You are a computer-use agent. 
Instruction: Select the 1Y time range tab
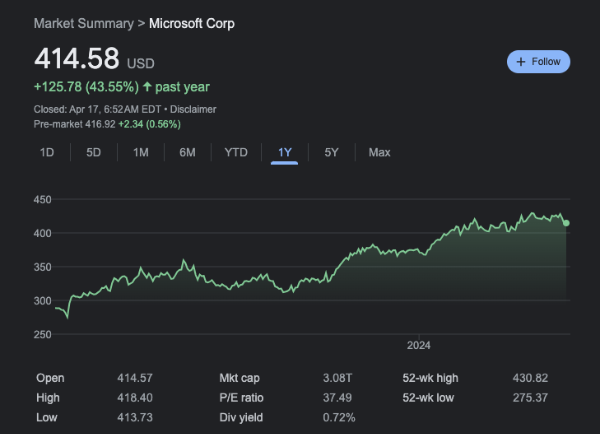click(285, 152)
